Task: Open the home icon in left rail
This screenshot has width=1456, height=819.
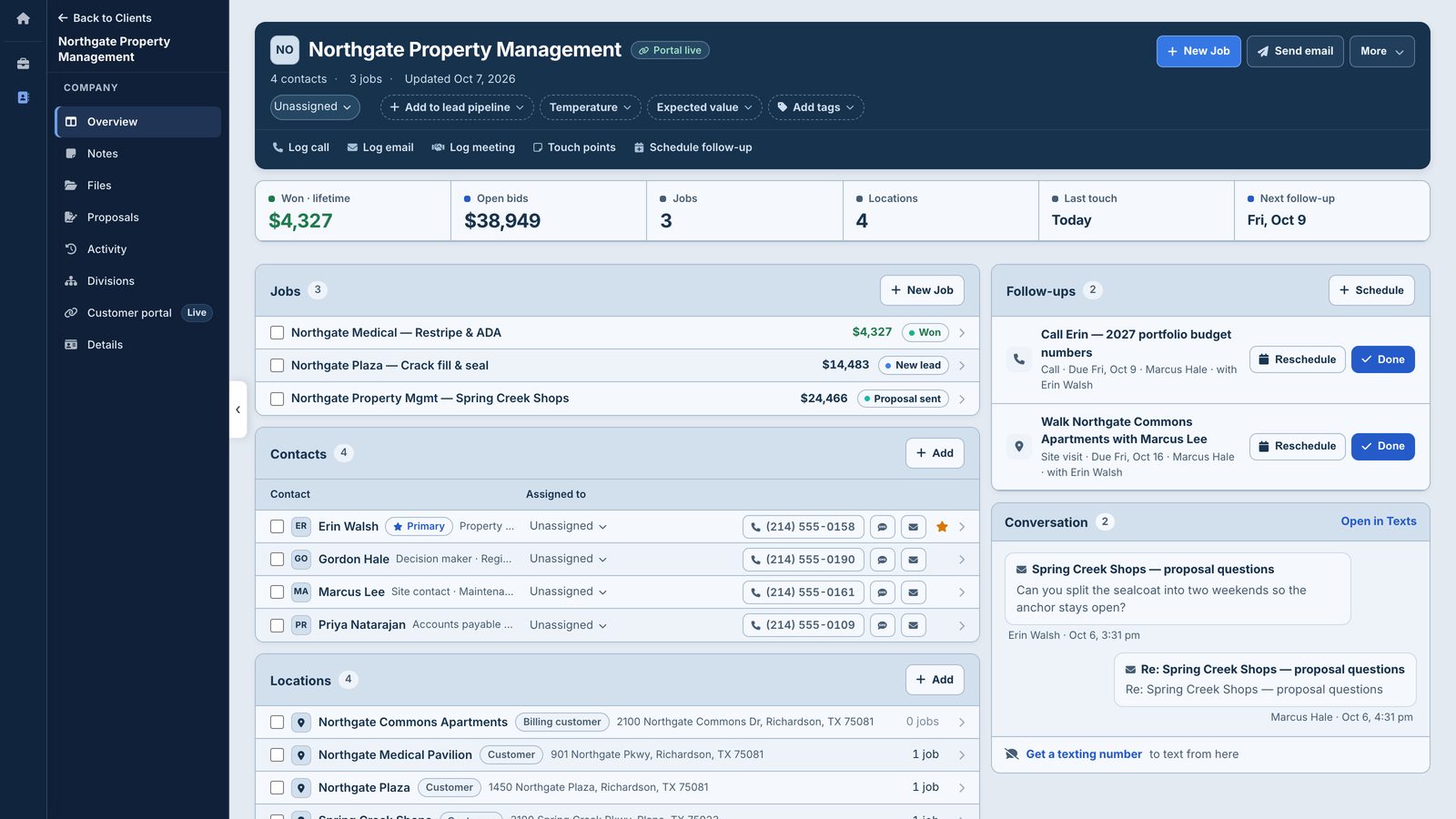Action: (23, 18)
